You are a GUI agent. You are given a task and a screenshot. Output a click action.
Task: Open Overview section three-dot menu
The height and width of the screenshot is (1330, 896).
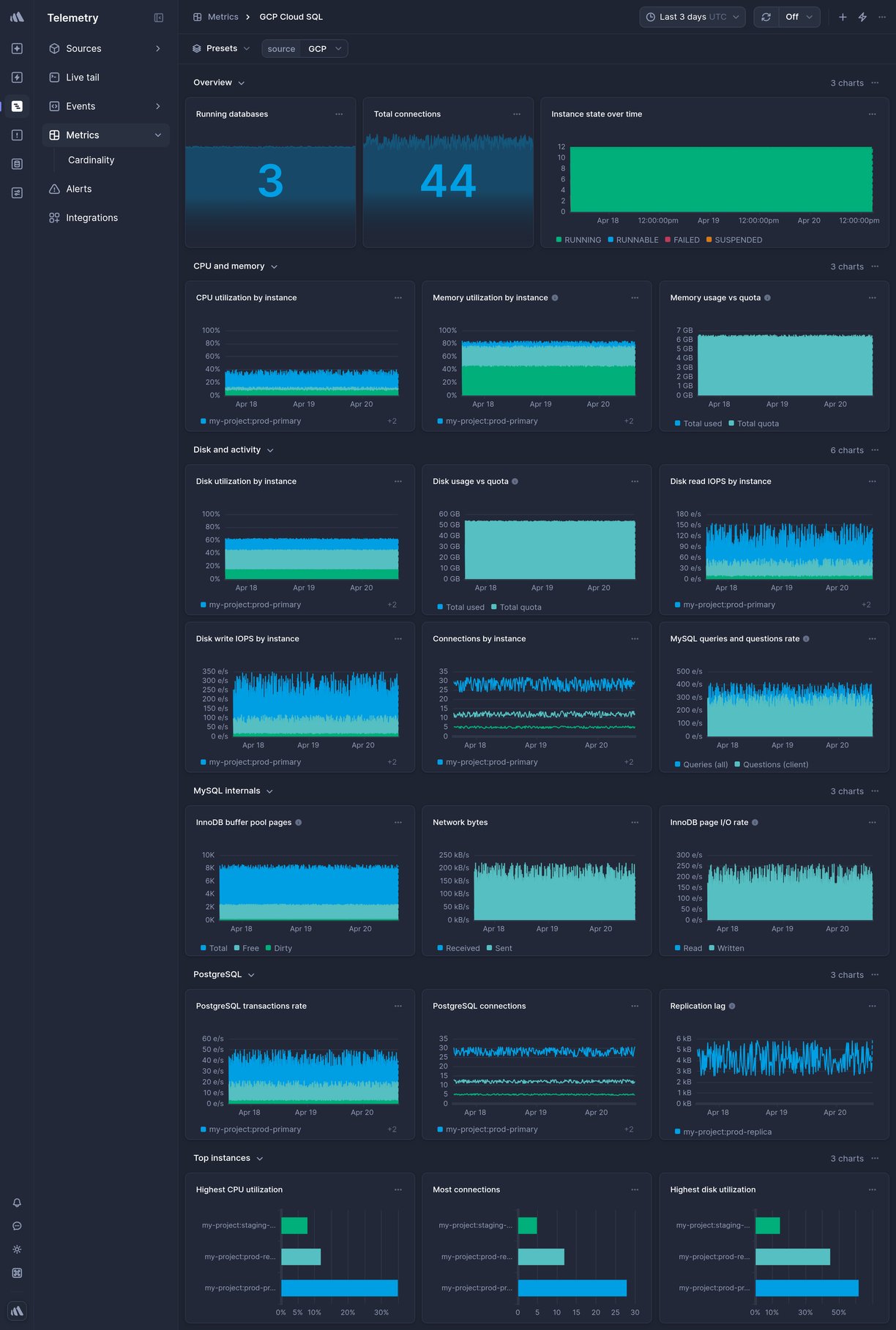[875, 83]
